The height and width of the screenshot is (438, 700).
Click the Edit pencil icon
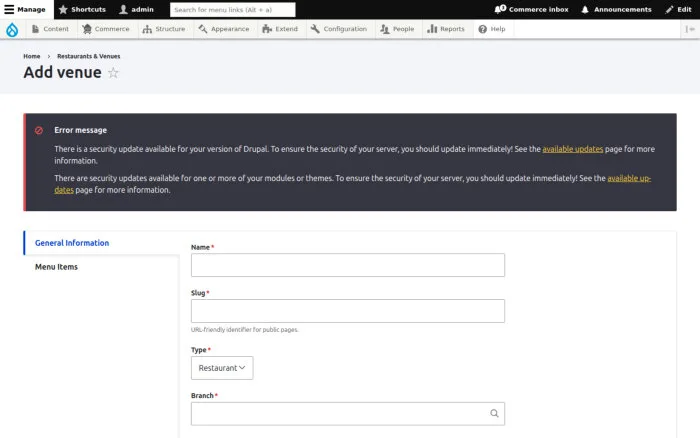[x=669, y=9]
